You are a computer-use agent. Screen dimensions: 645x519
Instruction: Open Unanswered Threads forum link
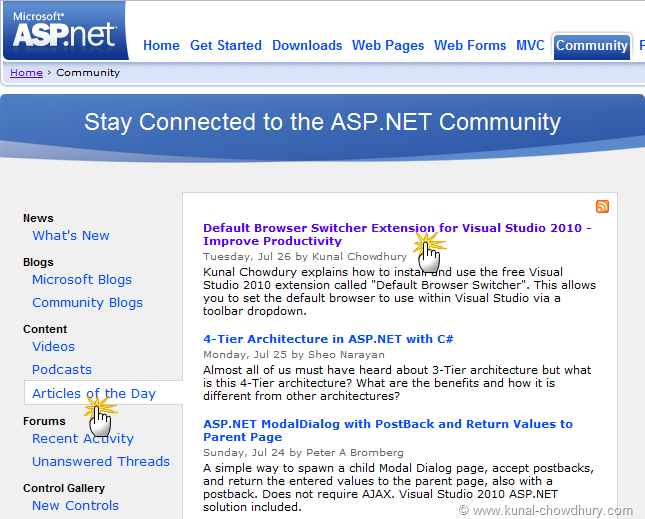tap(101, 462)
